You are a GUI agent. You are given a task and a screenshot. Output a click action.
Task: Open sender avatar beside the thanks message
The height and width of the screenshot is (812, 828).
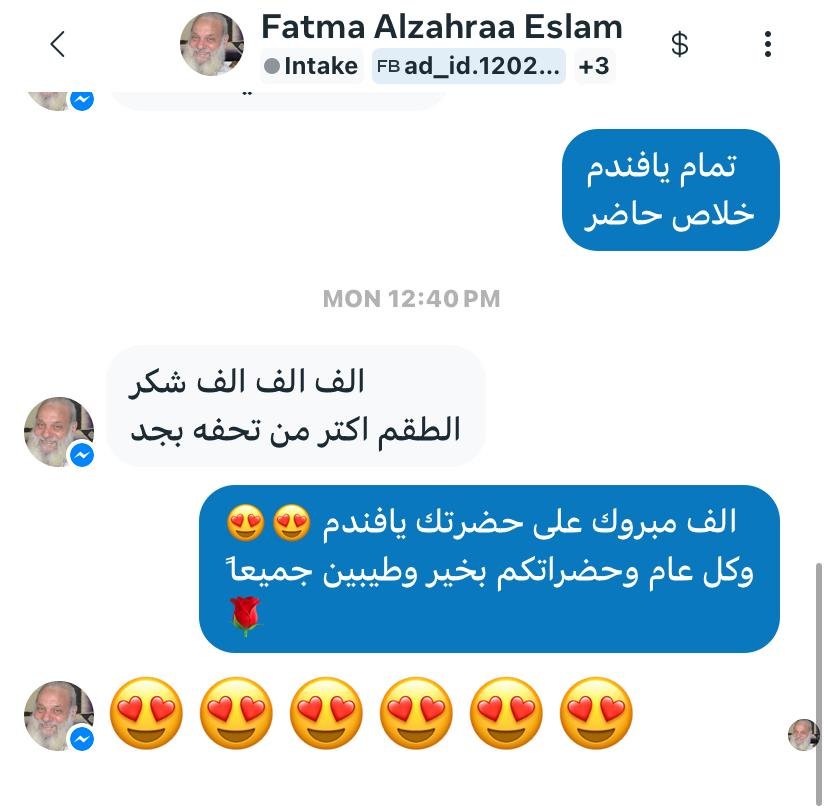click(59, 432)
